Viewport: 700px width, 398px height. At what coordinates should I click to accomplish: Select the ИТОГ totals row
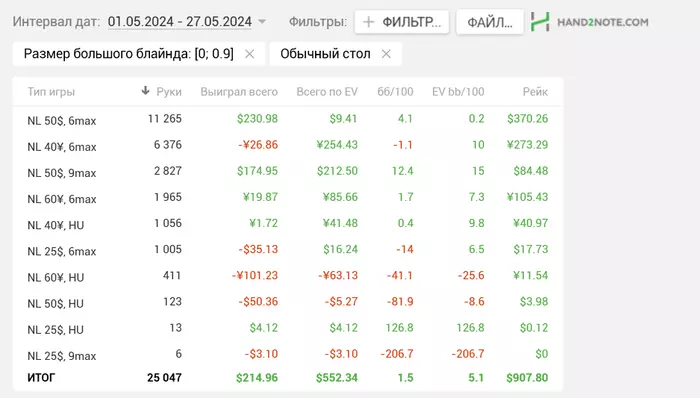(x=288, y=378)
